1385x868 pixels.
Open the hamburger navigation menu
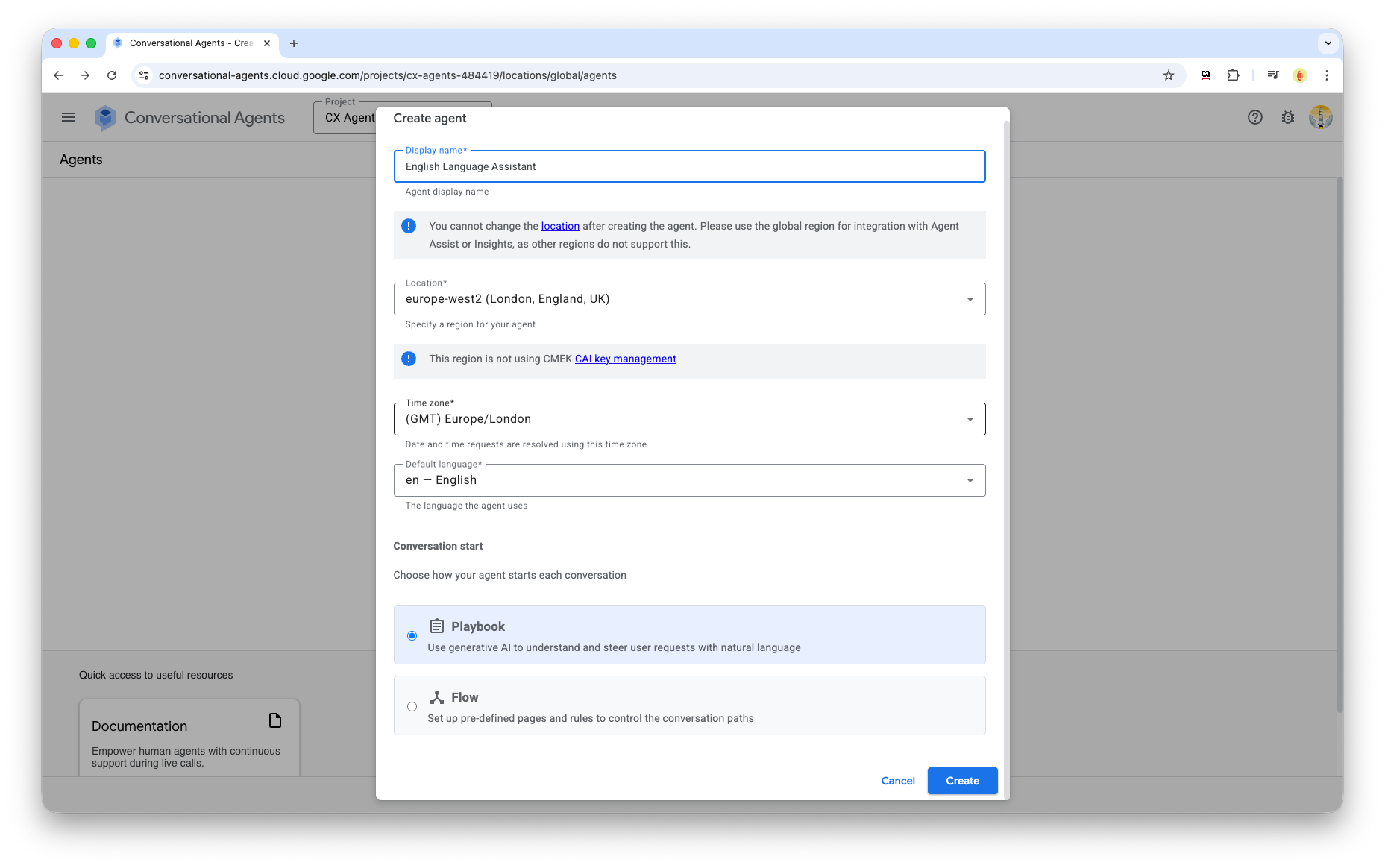pos(69,117)
